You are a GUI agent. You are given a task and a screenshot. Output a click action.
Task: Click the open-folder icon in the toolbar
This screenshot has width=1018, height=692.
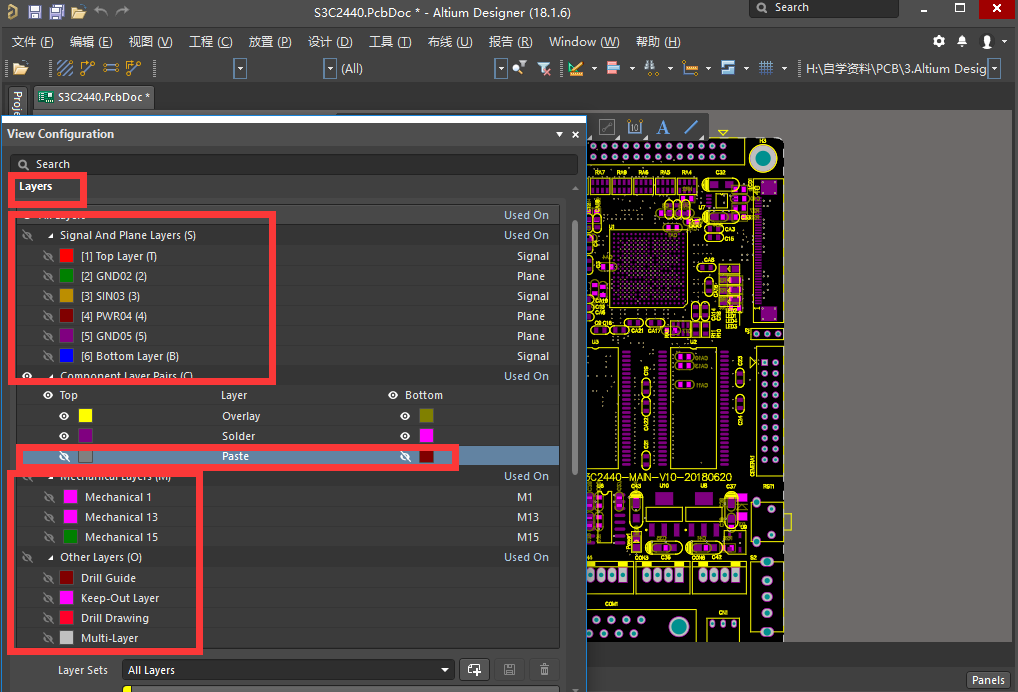tap(21, 68)
